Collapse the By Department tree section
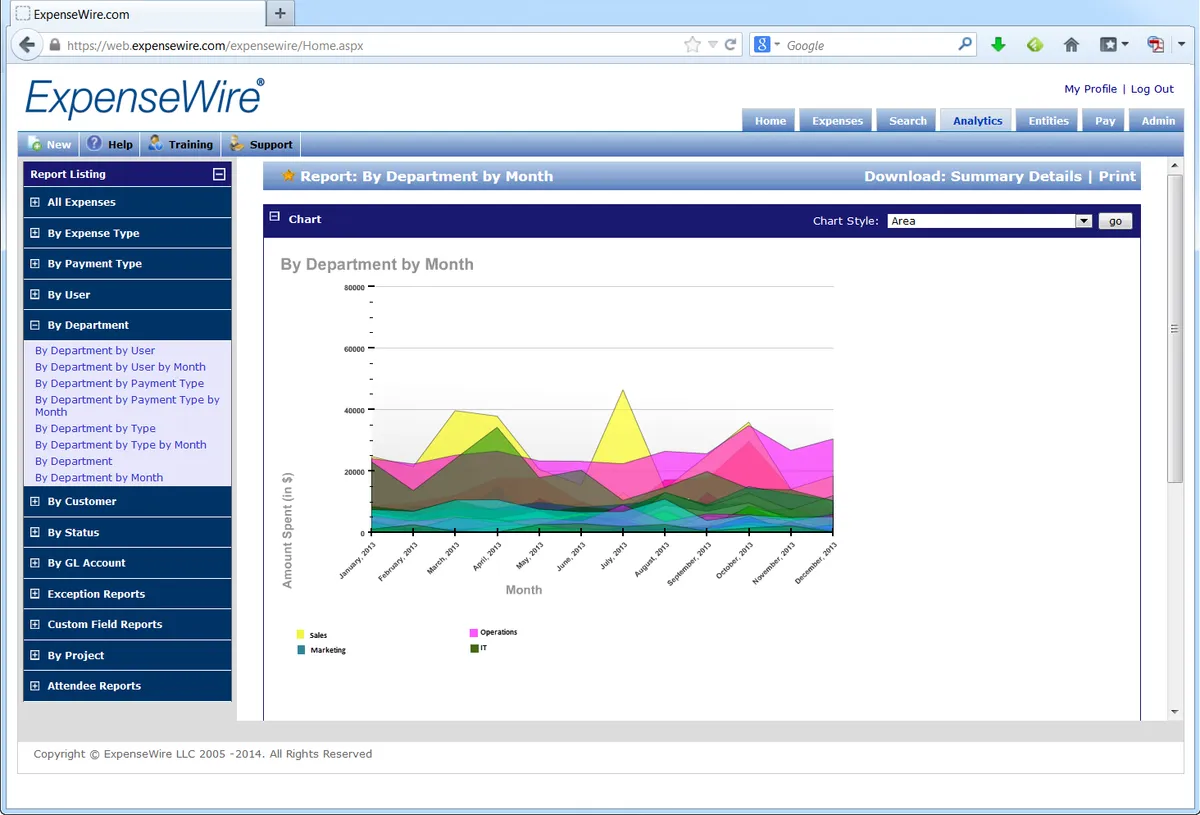This screenshot has width=1200, height=815. pos(35,325)
